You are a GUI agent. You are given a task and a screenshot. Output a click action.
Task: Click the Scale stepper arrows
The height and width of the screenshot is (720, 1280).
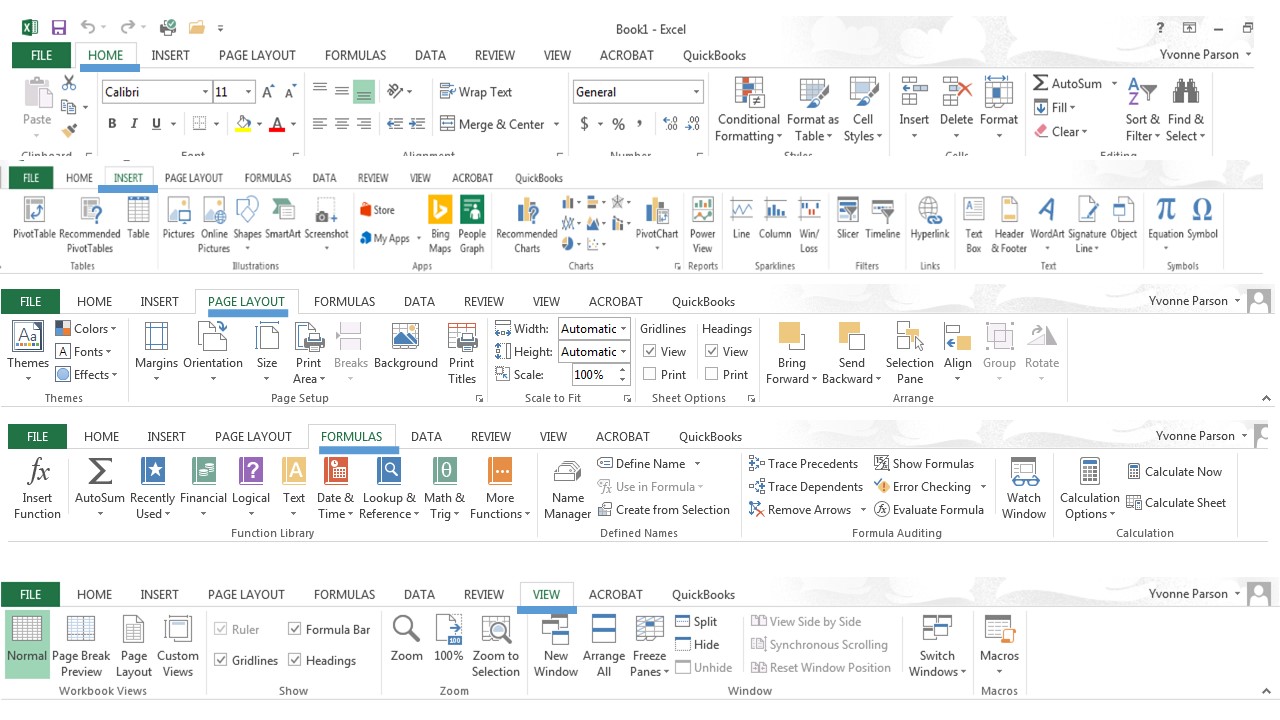pyautogui.click(x=622, y=374)
